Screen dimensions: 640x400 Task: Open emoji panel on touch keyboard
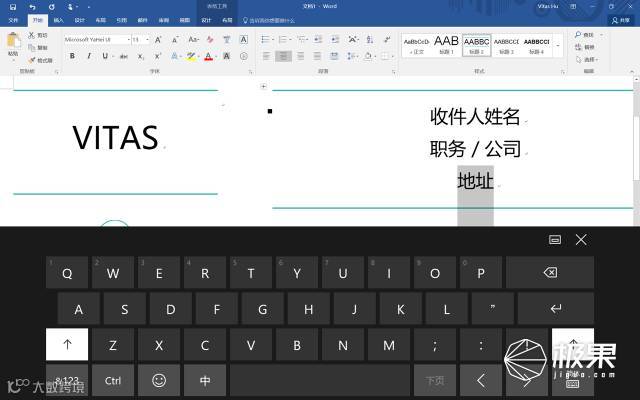point(159,380)
